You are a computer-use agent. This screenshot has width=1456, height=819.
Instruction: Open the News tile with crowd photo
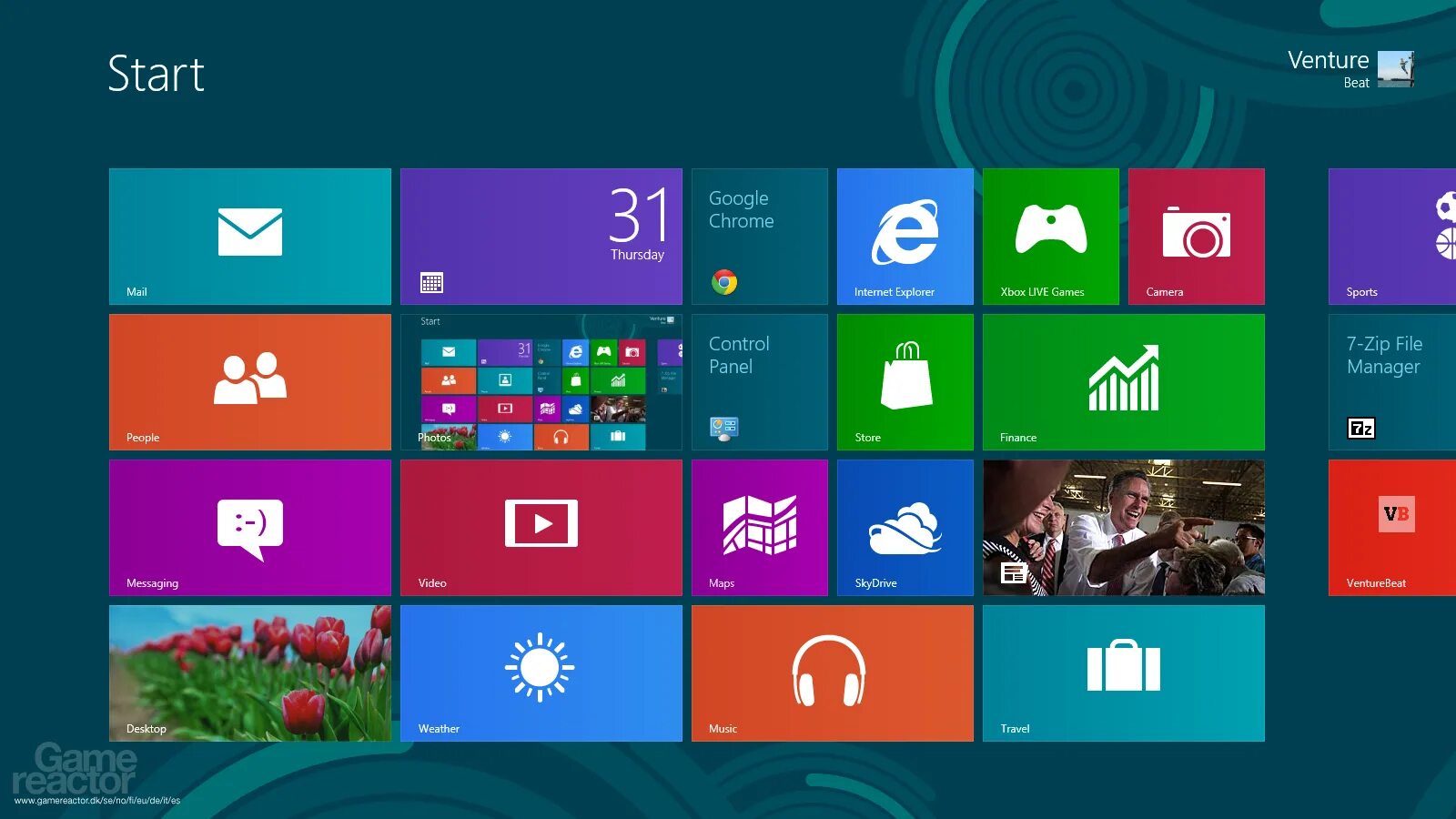pyautogui.click(x=1124, y=528)
